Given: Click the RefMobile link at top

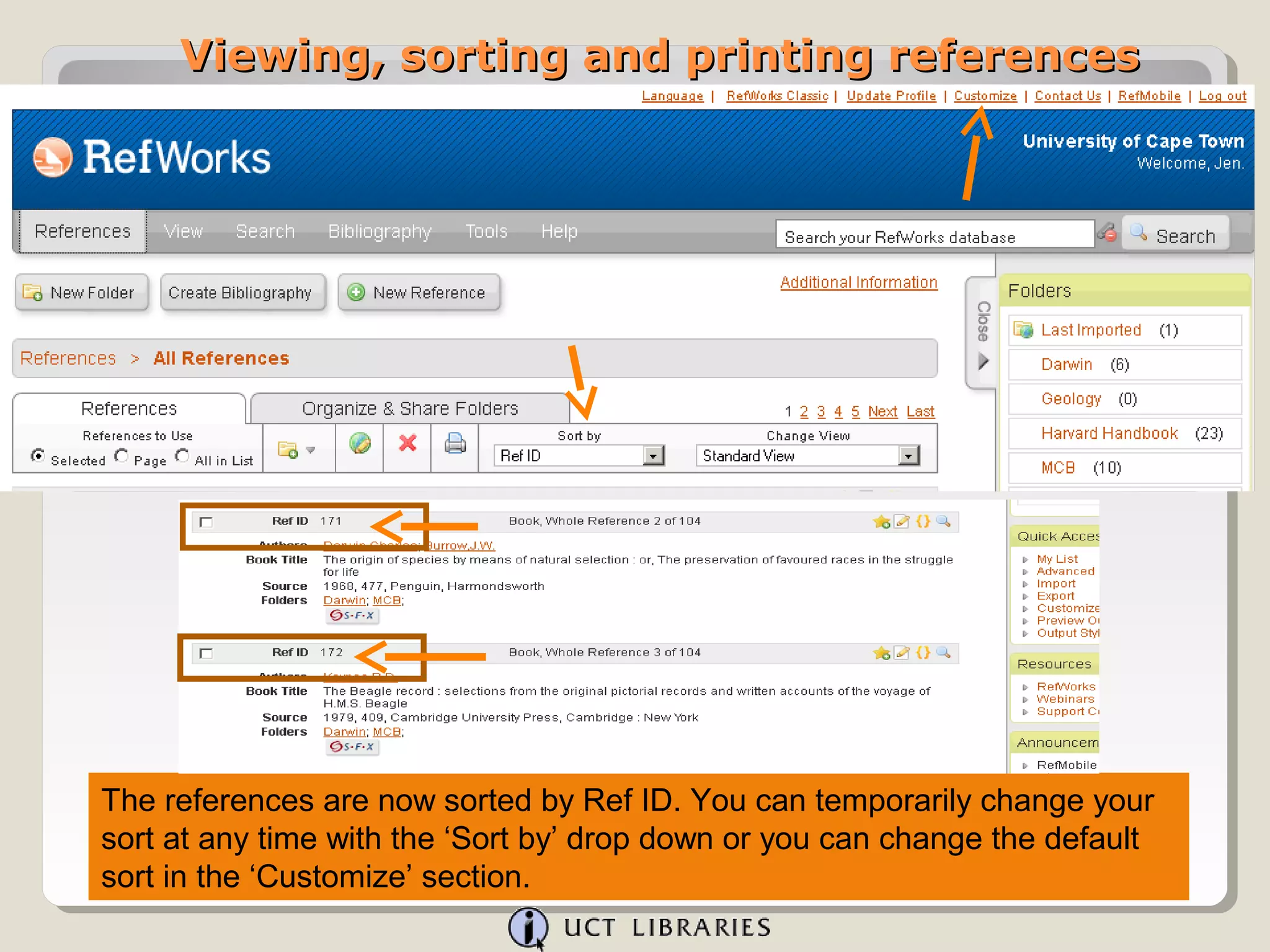Looking at the screenshot, I should coord(1149,96).
